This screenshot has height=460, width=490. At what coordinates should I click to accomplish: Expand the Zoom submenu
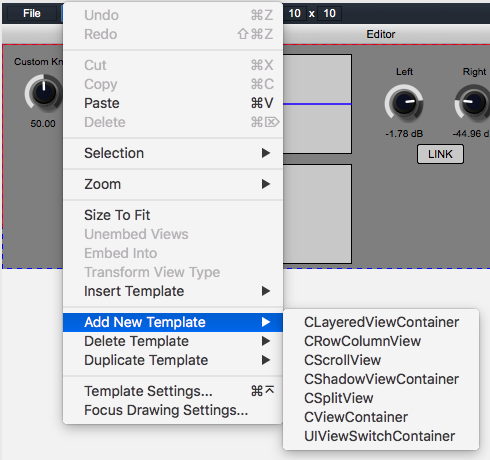pos(173,184)
